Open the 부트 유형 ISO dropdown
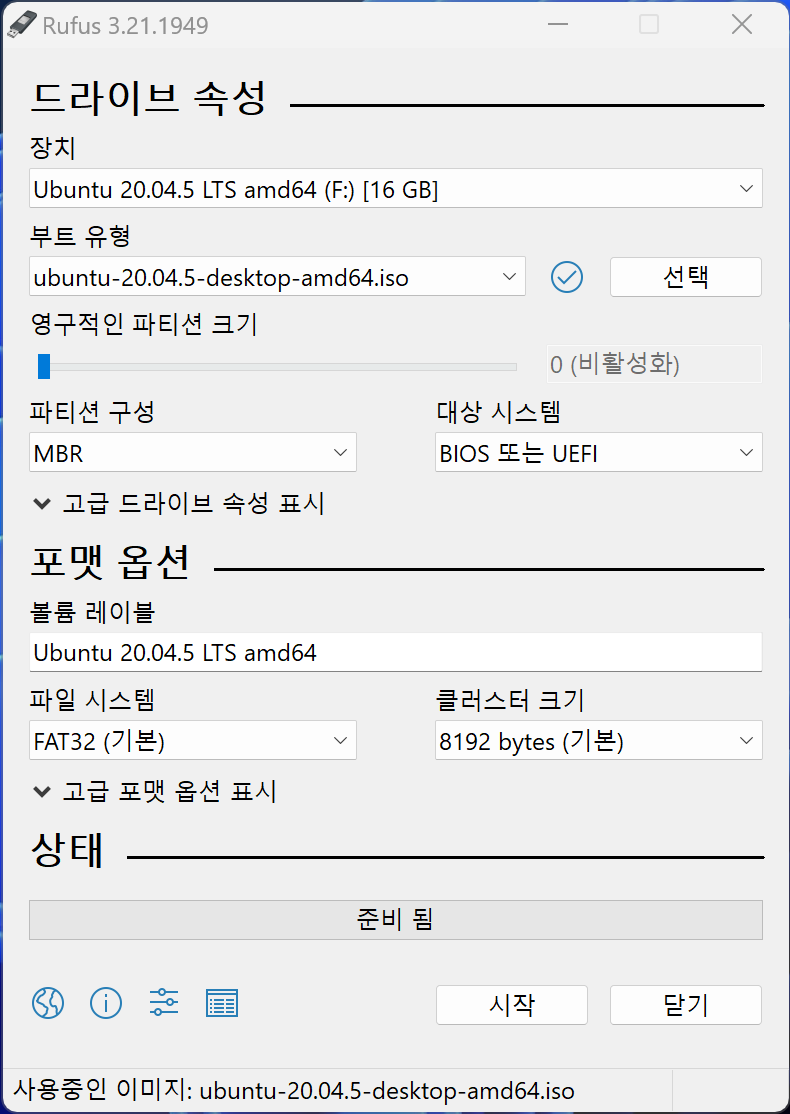The image size is (790, 1114). click(277, 276)
